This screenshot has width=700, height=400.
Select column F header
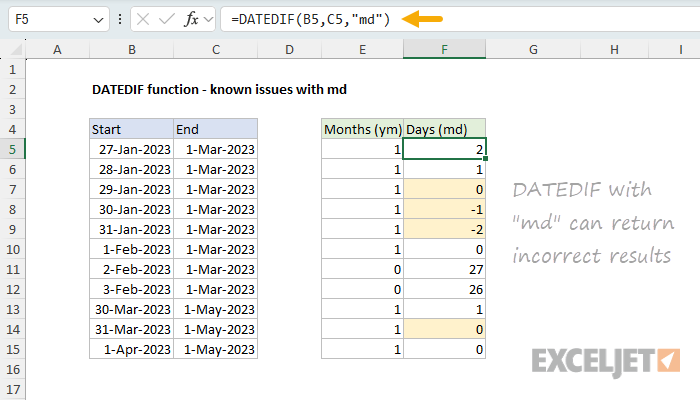[x=444, y=49]
